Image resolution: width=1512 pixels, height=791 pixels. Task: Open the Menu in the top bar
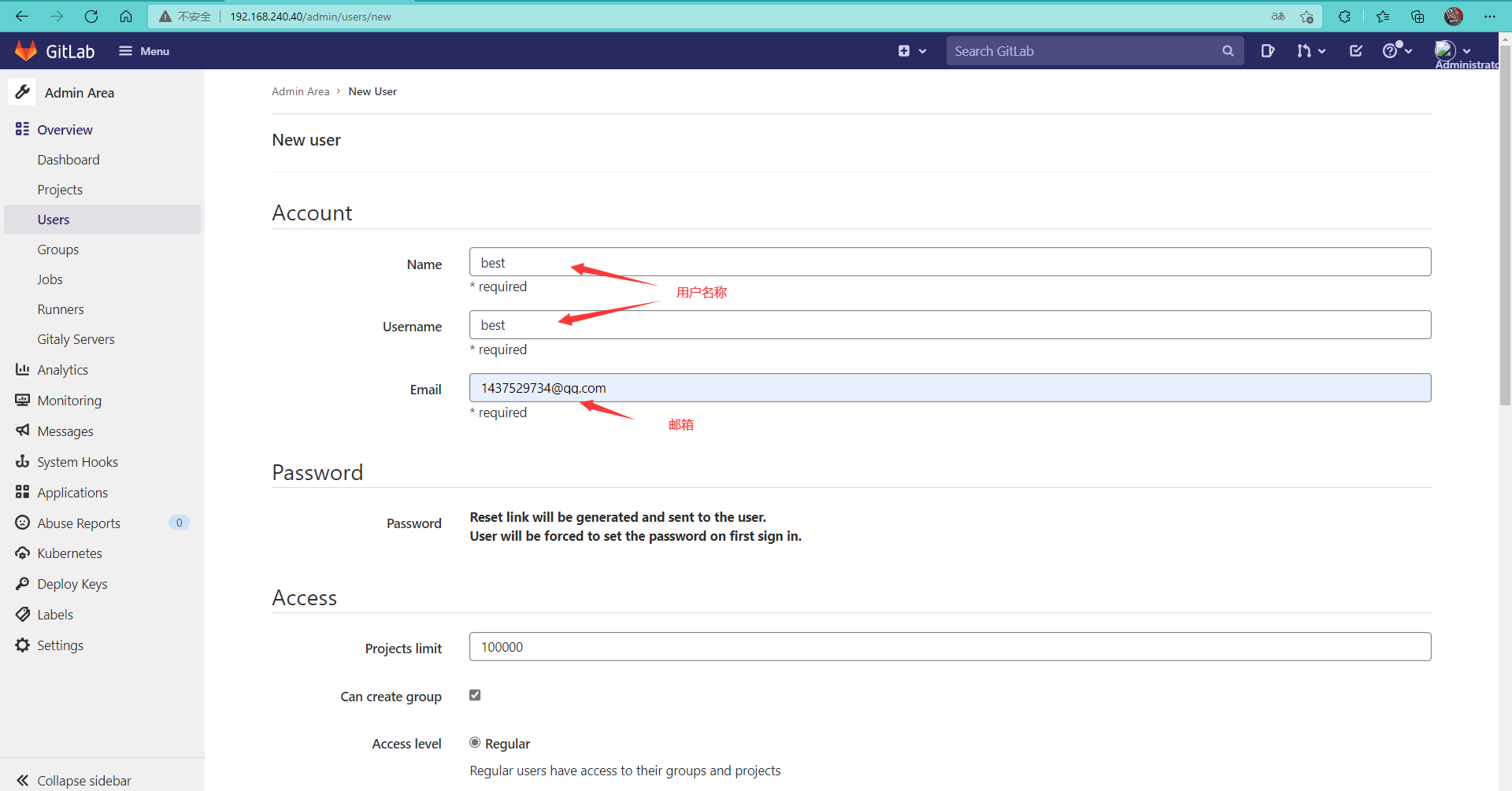pyautogui.click(x=144, y=50)
